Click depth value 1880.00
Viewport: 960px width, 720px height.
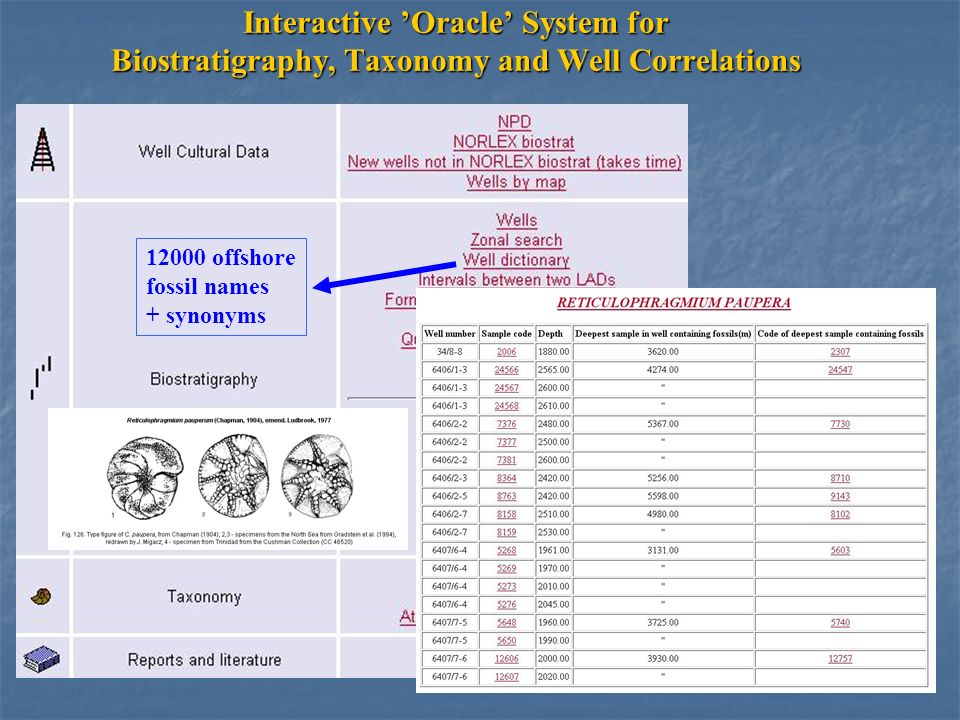pyautogui.click(x=553, y=352)
